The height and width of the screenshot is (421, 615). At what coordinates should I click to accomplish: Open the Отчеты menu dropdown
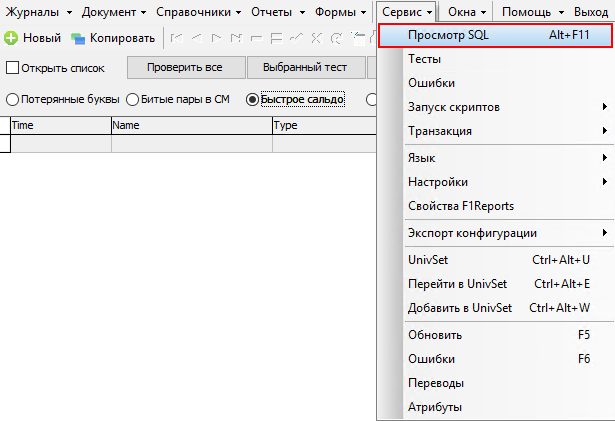coord(278,12)
